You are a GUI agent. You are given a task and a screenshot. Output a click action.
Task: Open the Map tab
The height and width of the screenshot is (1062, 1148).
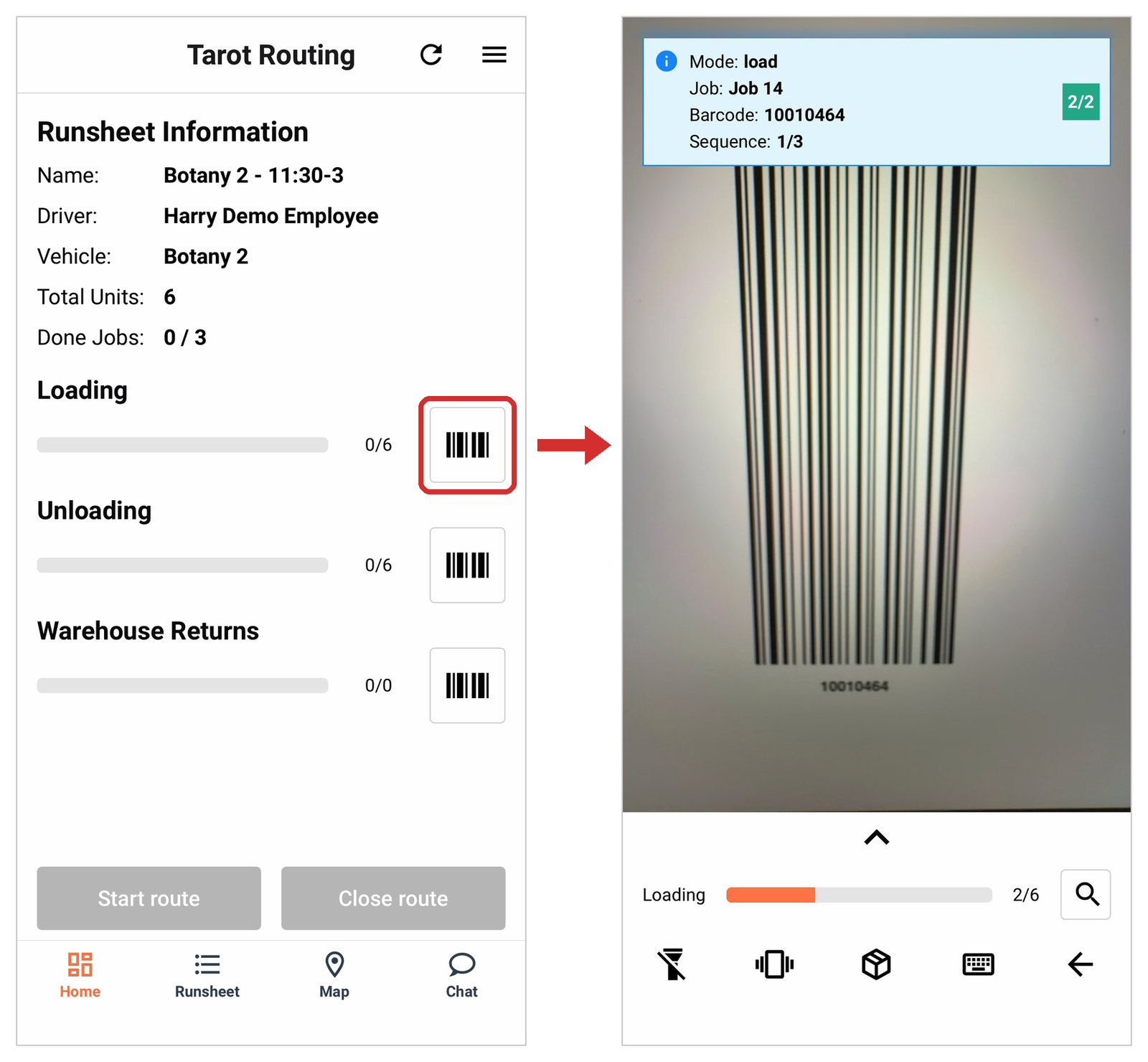coord(334,976)
